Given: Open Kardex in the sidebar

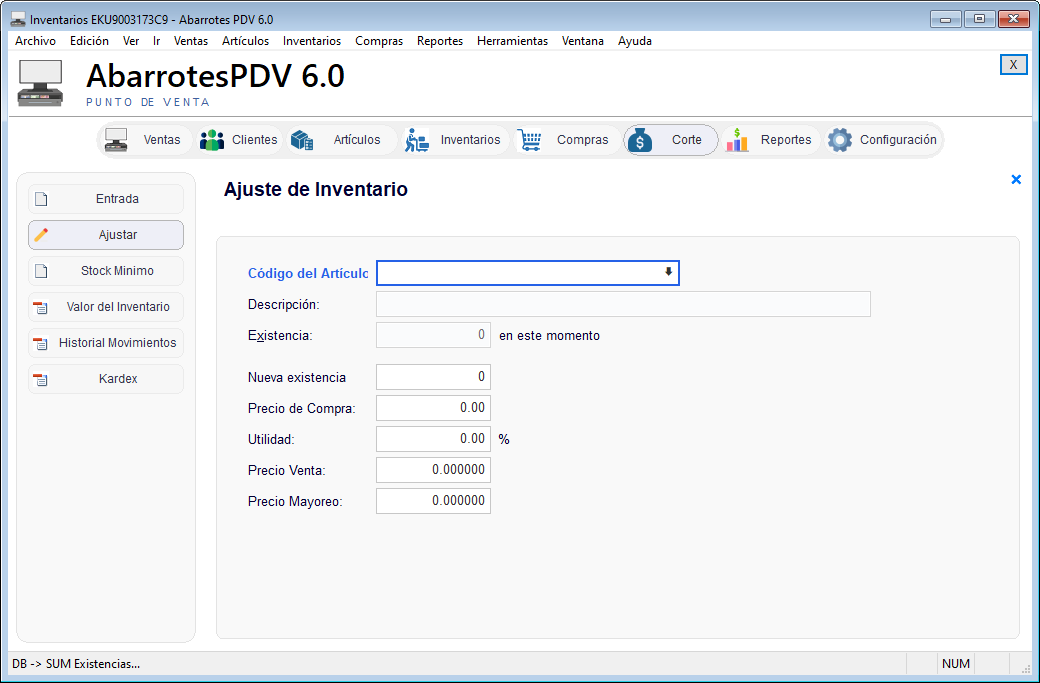Looking at the screenshot, I should (106, 379).
